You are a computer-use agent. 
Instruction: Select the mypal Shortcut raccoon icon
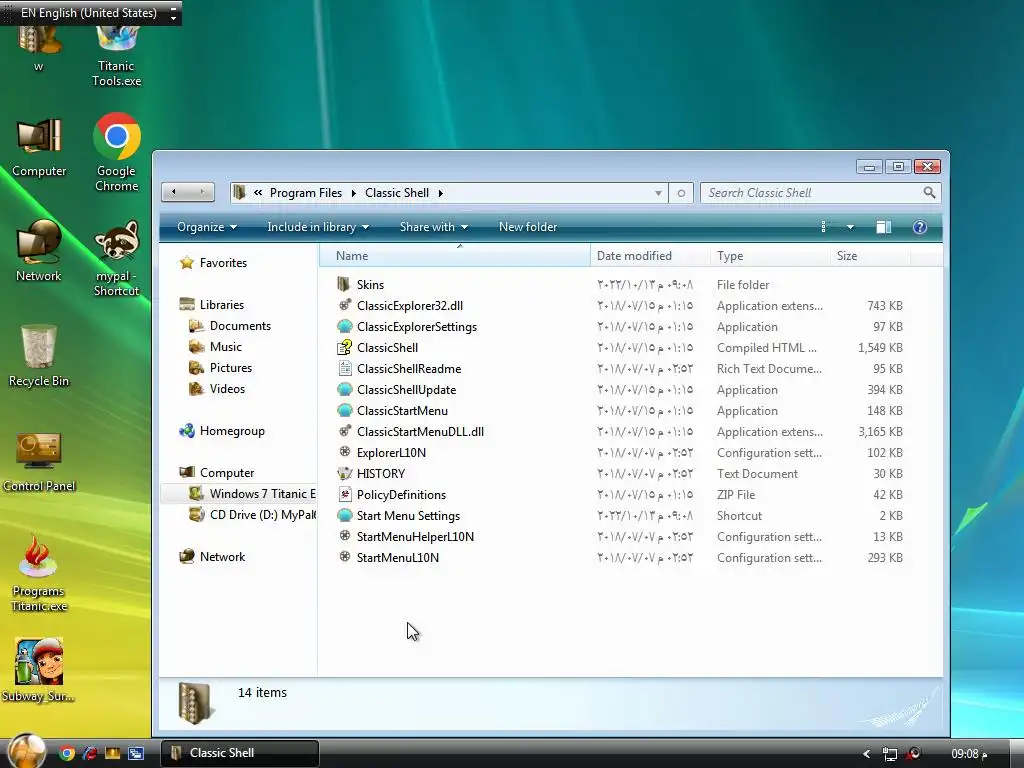117,241
